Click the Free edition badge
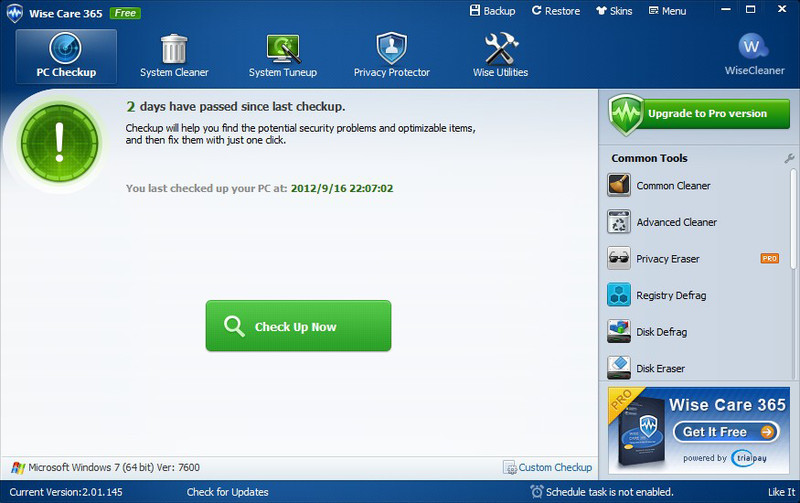 [125, 13]
